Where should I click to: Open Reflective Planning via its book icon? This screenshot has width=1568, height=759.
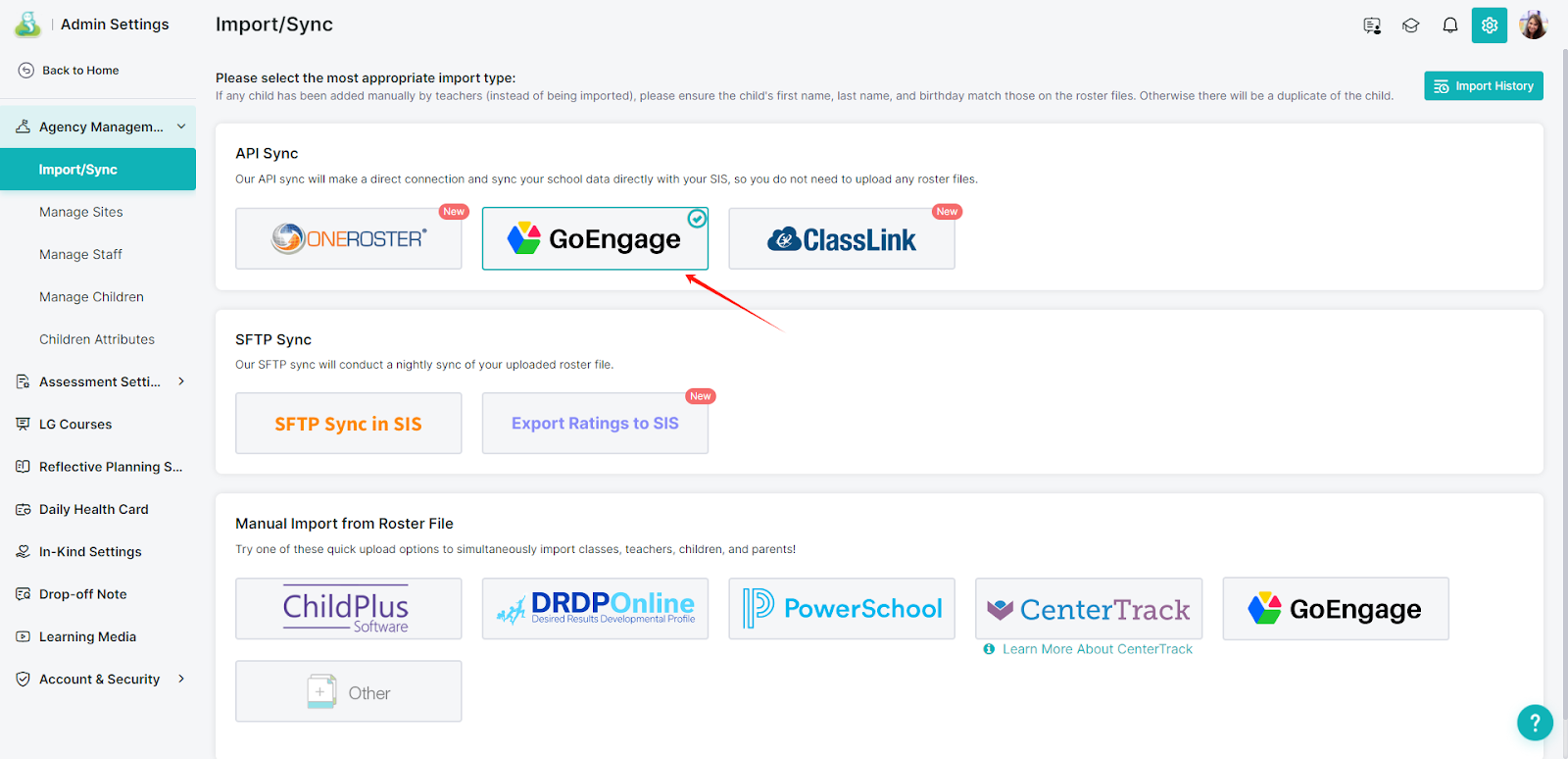(x=23, y=467)
